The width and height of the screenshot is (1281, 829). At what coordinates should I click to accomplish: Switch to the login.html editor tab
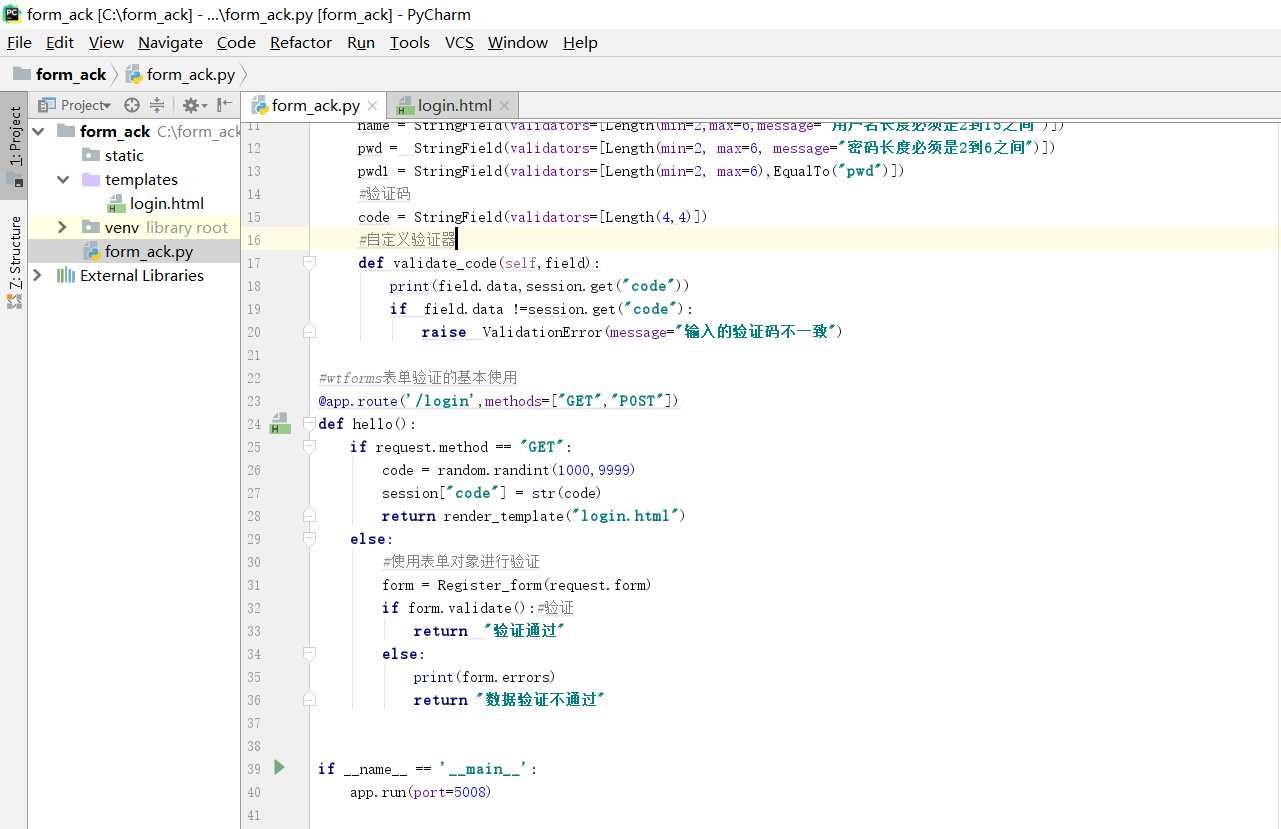pyautogui.click(x=454, y=105)
